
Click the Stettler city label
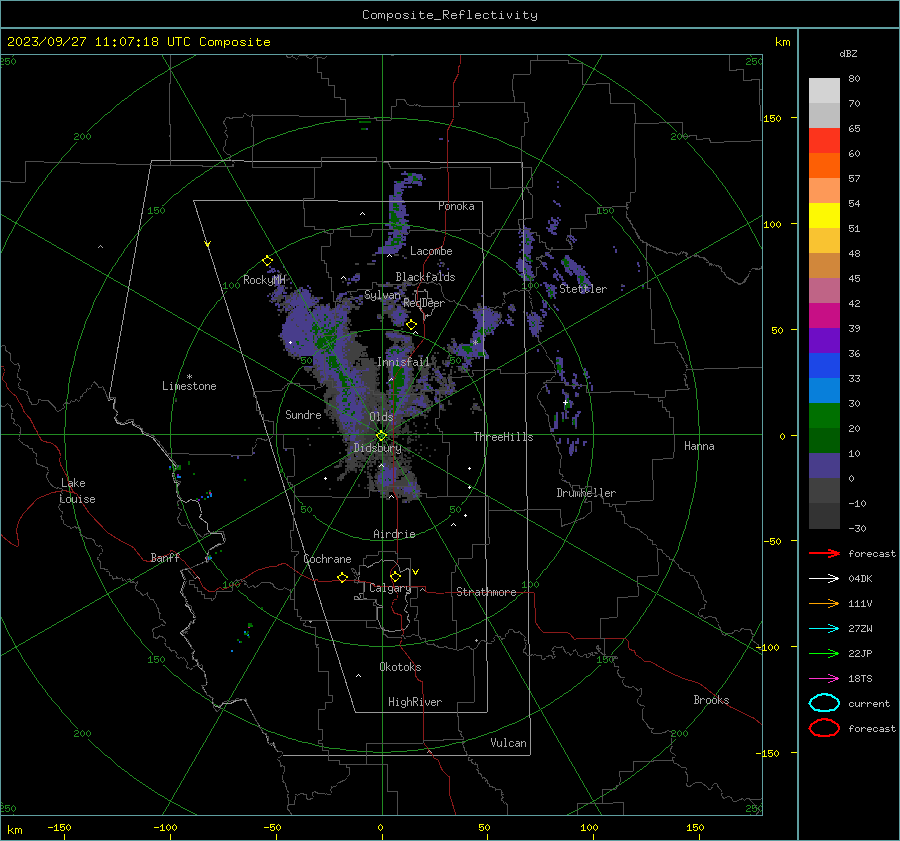point(583,289)
